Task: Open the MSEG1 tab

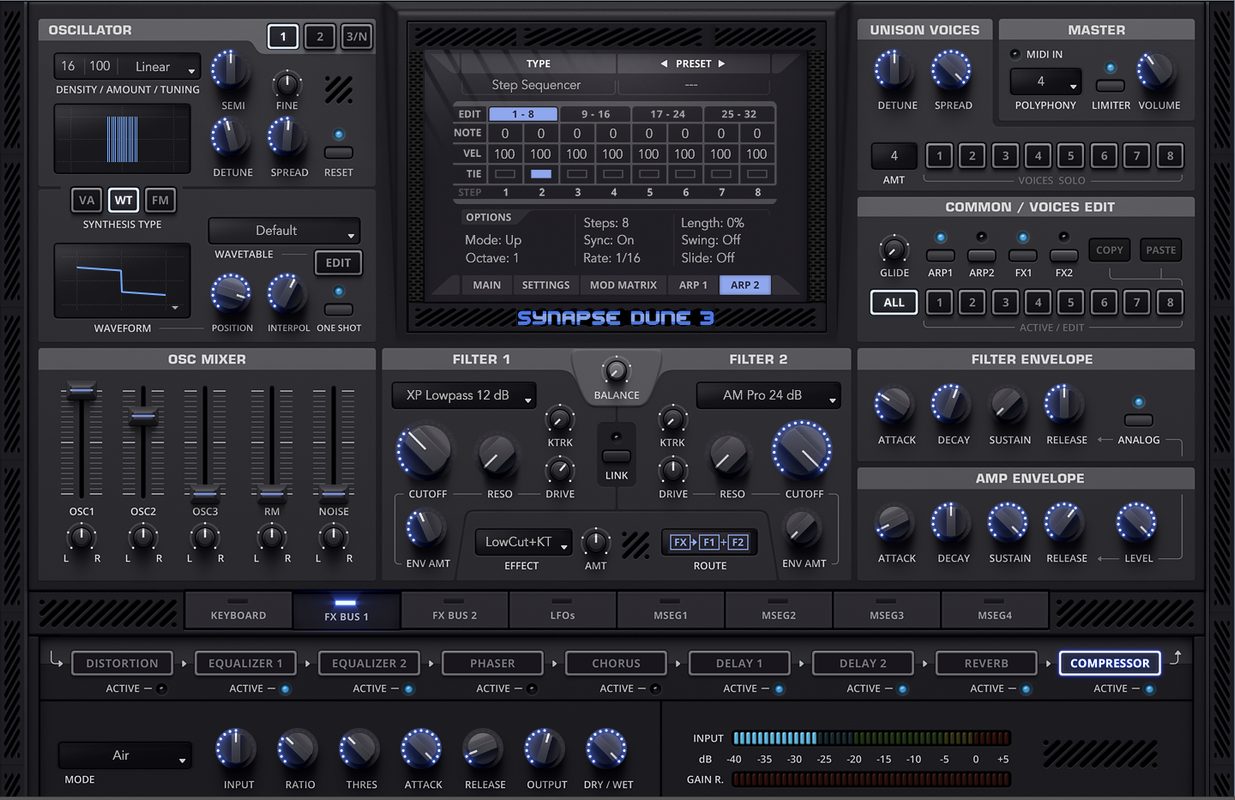Action: (670, 610)
